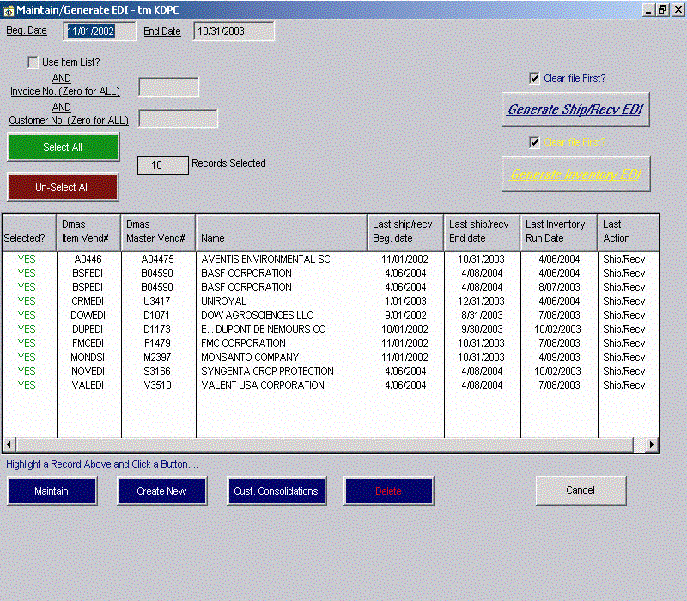Click vendor code FMCEDI
The image size is (687, 601).
(88, 343)
